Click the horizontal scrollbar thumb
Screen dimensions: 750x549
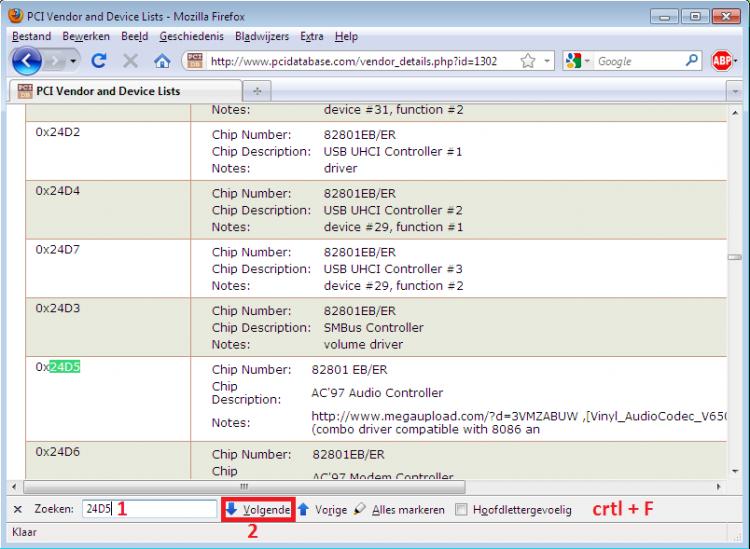(x=244, y=487)
